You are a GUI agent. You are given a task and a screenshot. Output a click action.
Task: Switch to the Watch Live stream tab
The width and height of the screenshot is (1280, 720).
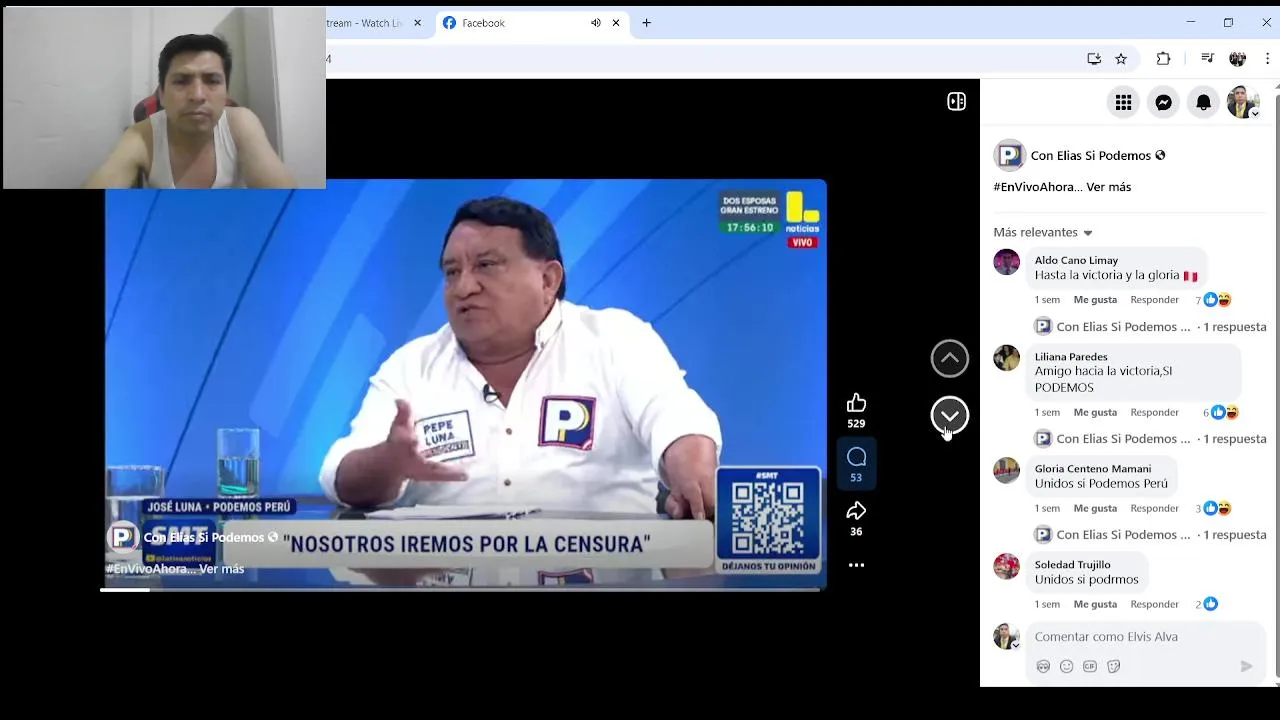(365, 23)
